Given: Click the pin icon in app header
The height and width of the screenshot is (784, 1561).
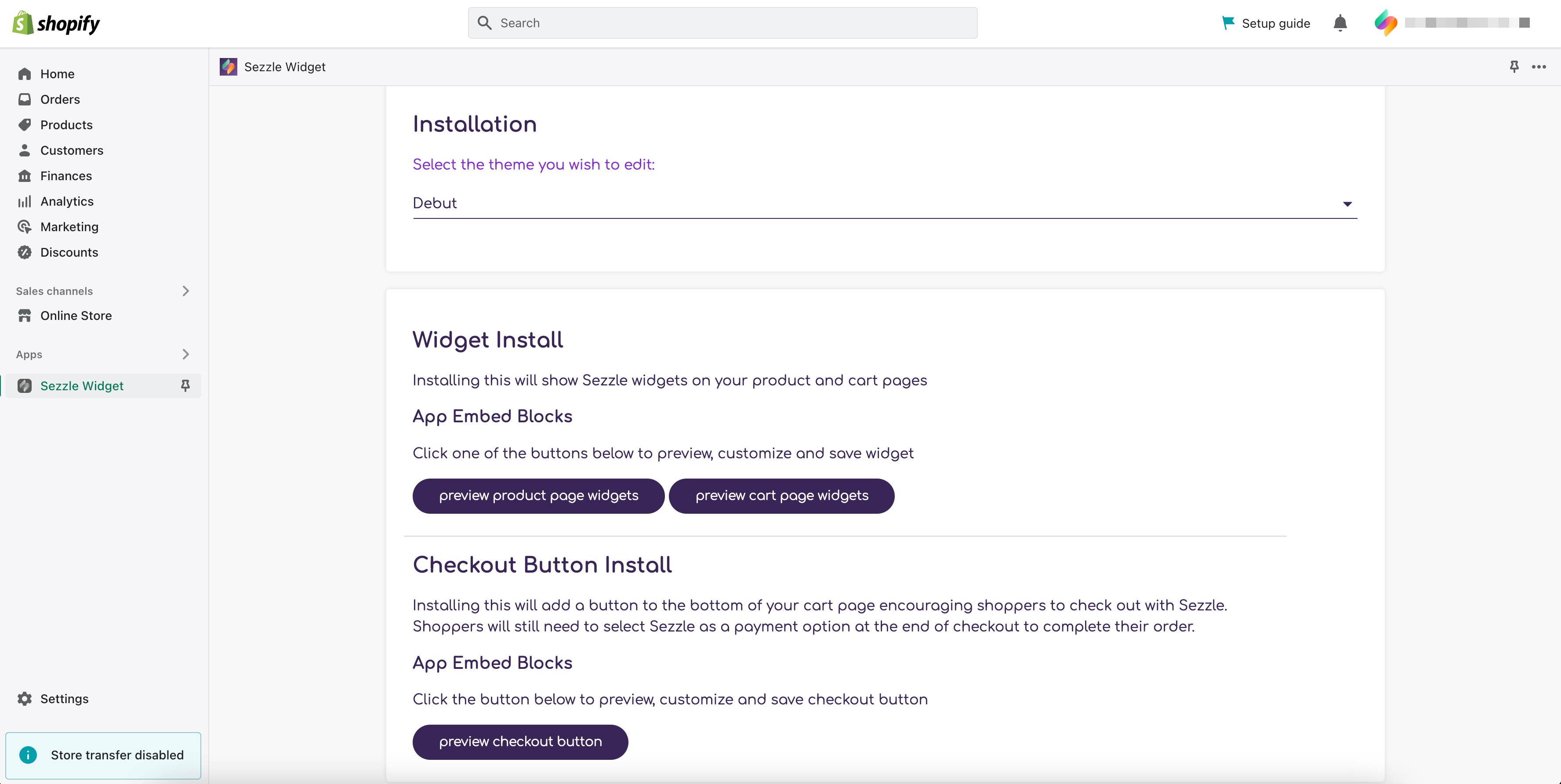Looking at the screenshot, I should [x=1514, y=67].
